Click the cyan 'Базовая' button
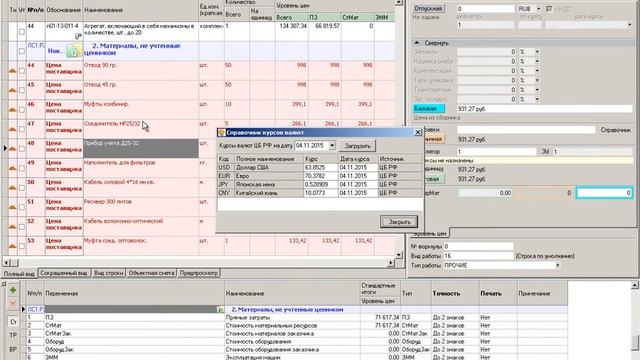640x360 pixels. pyautogui.click(x=429, y=109)
